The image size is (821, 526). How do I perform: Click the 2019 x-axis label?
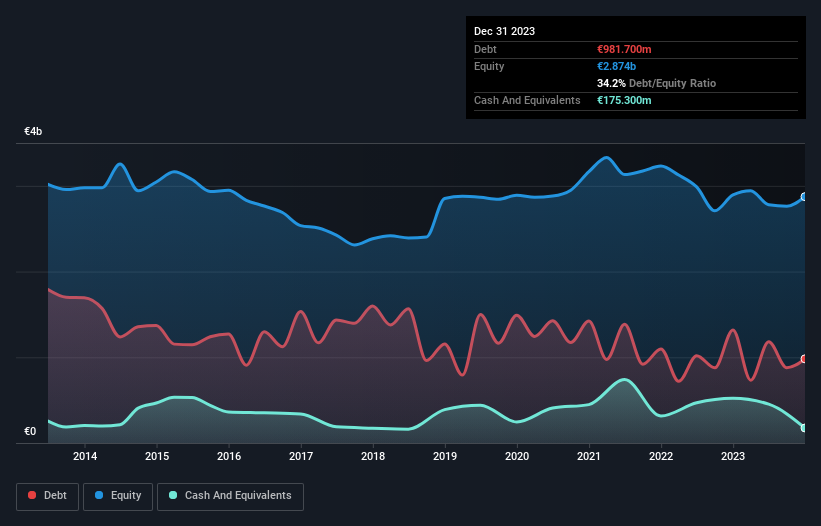445,456
